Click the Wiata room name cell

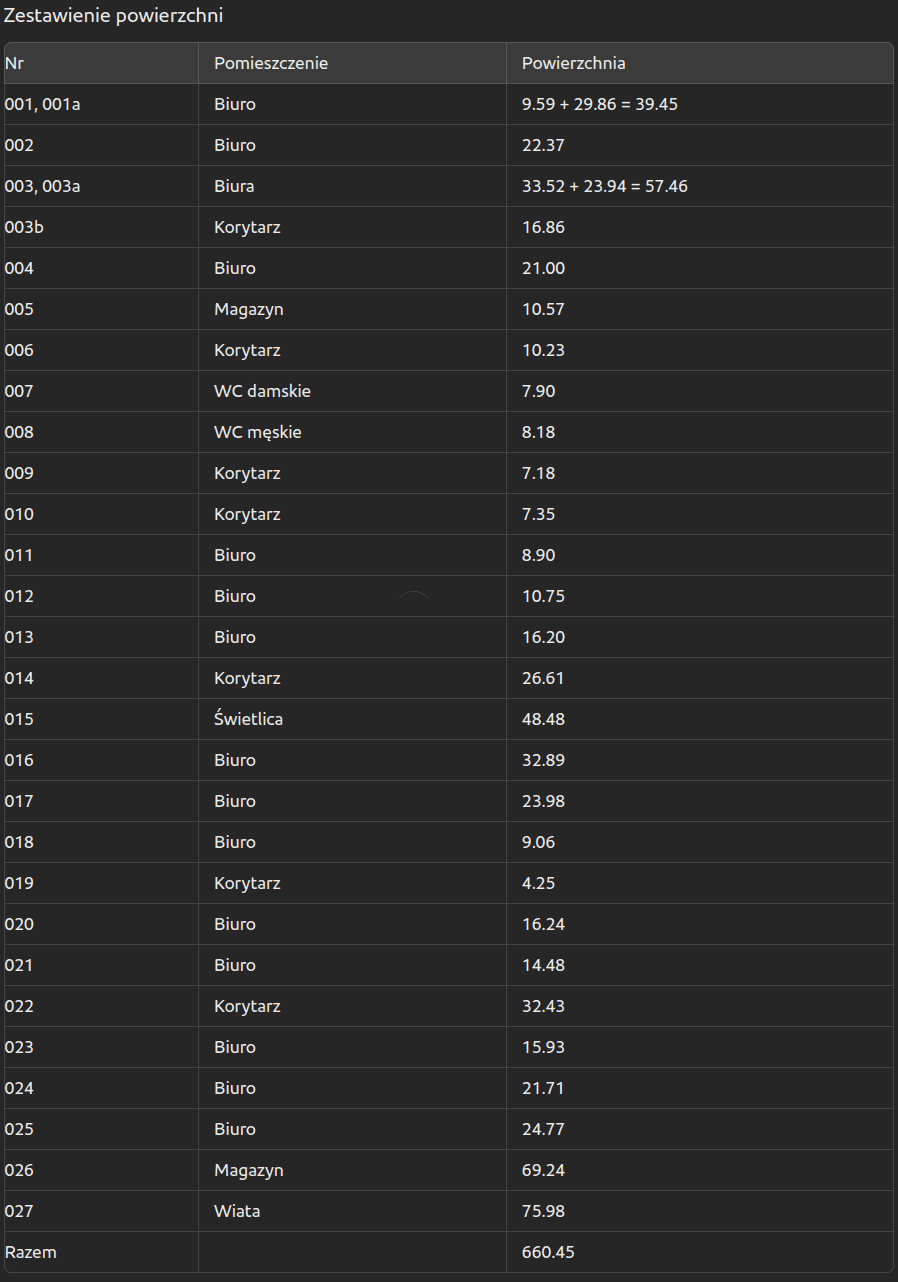point(237,1211)
